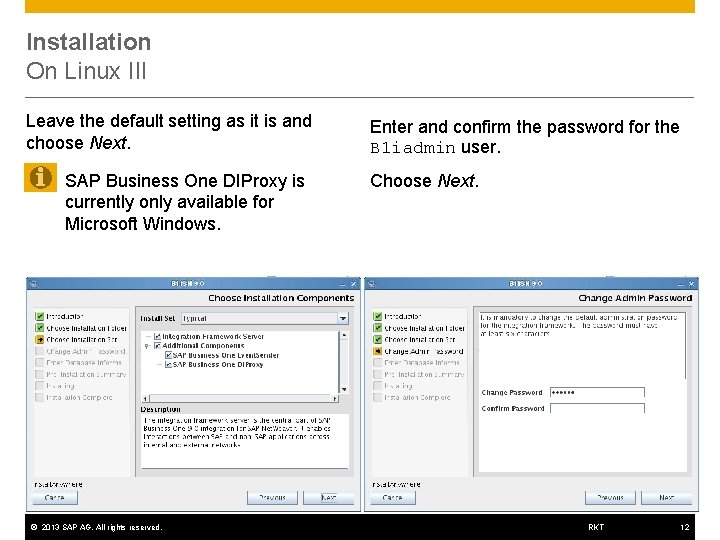This screenshot has width=720, height=540.
Task: Click Introduction step checkmark in right installer window
Action: click(x=377, y=316)
